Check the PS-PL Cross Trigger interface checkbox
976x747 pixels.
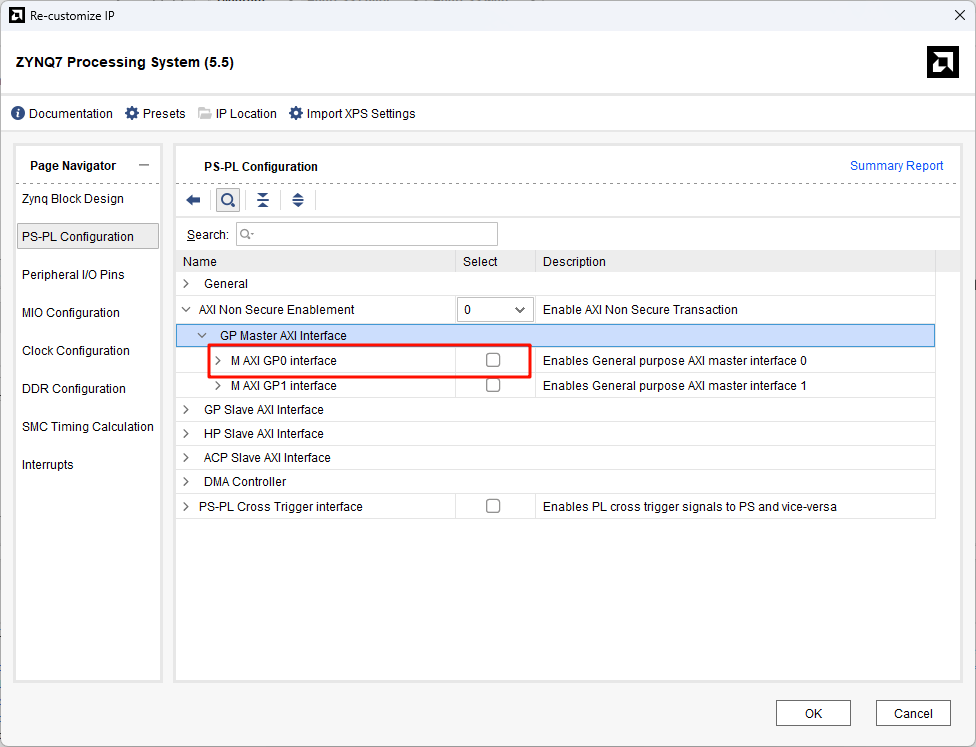coord(493,506)
